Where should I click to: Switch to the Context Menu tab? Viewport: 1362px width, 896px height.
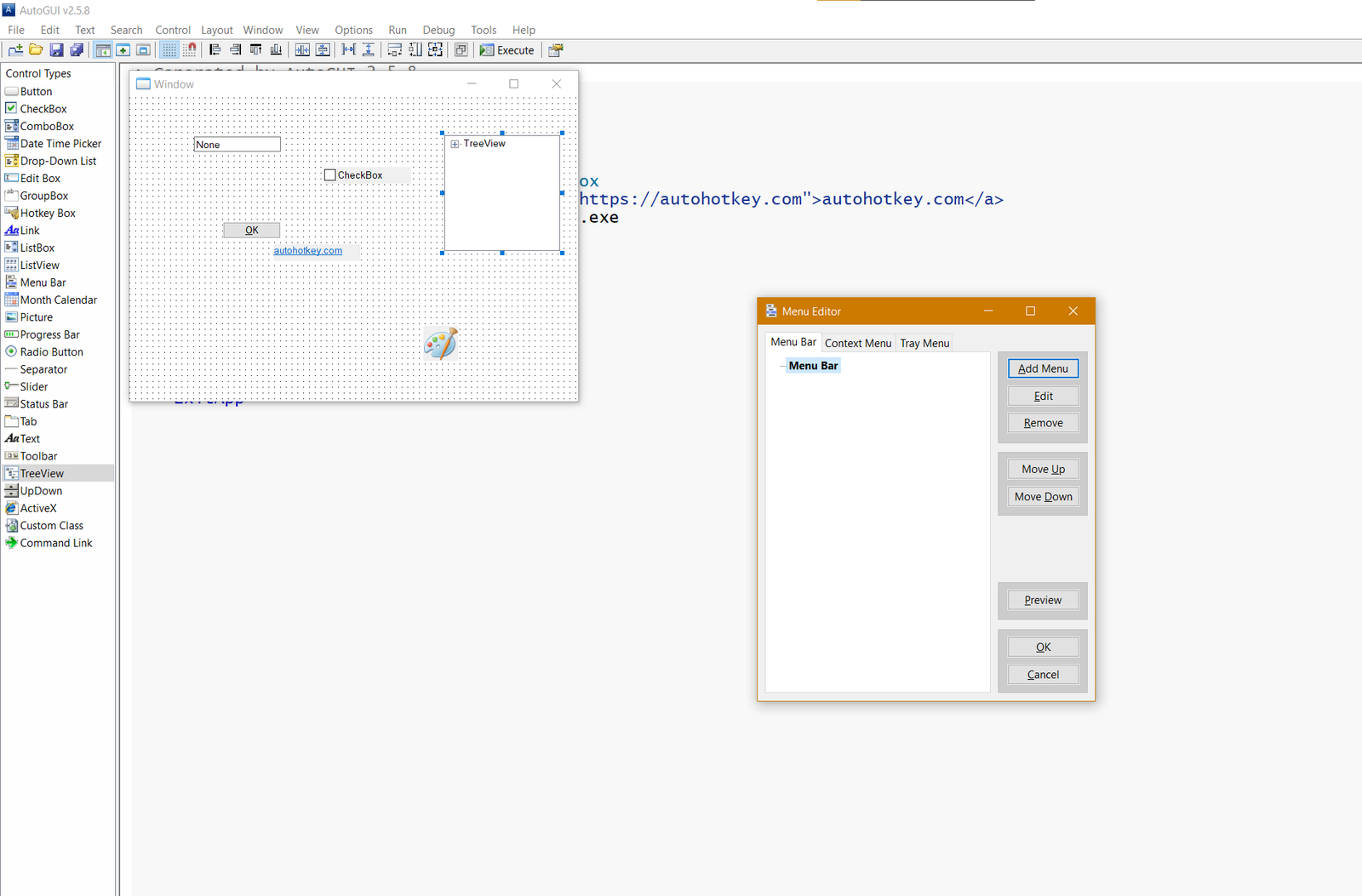coord(858,343)
